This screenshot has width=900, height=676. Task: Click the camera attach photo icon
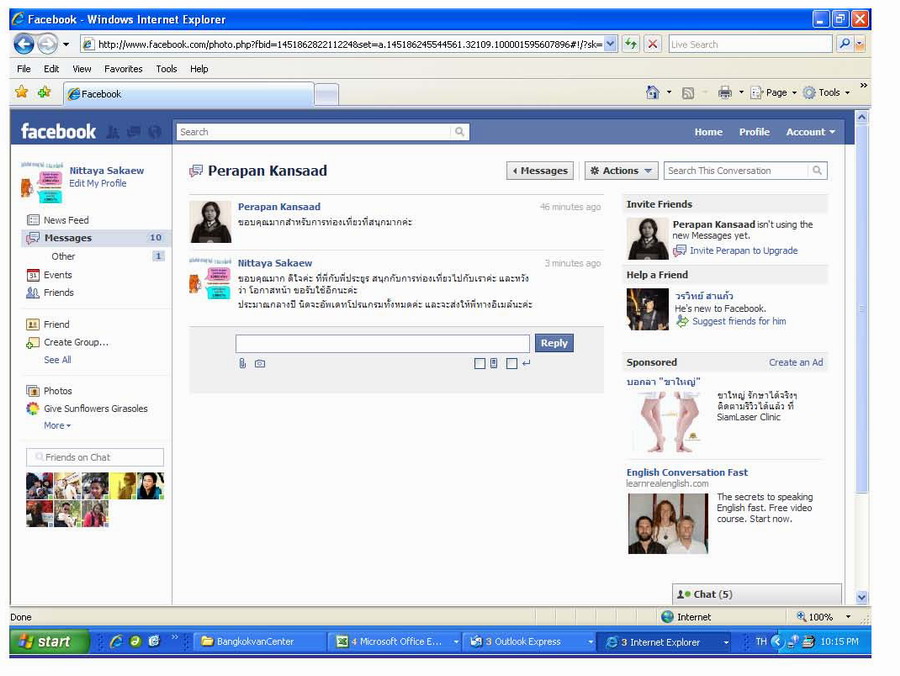[x=260, y=363]
